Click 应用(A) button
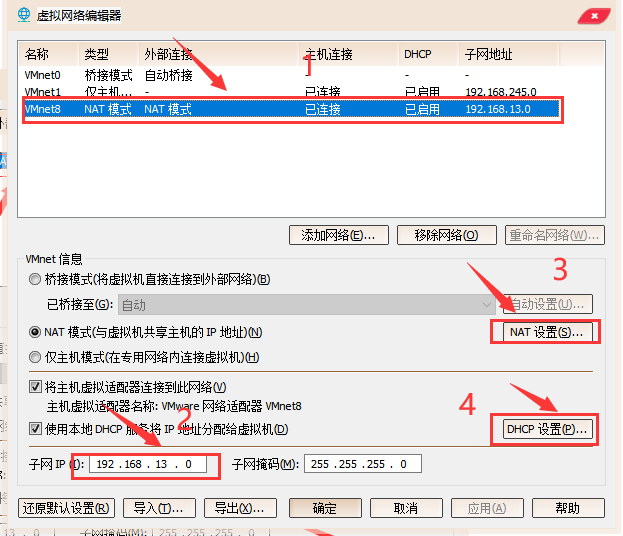The height and width of the screenshot is (536, 623). 487,508
